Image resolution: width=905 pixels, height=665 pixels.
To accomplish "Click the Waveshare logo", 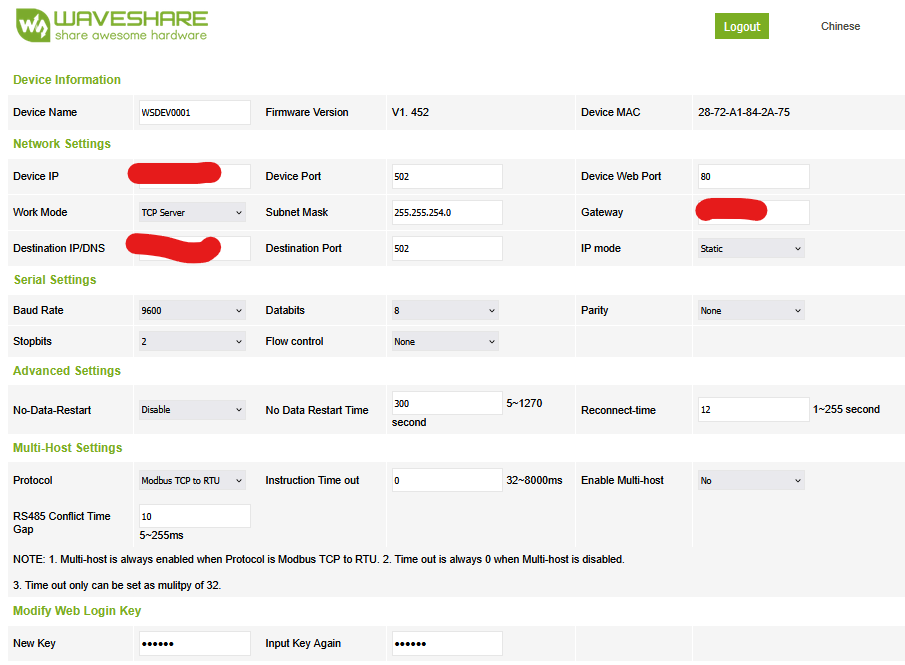I will (112, 26).
